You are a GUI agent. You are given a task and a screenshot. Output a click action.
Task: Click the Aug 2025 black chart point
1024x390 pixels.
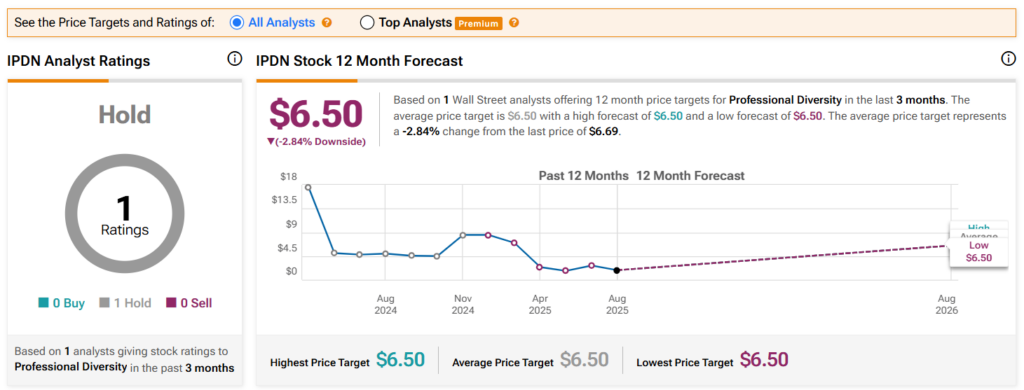pyautogui.click(x=616, y=270)
